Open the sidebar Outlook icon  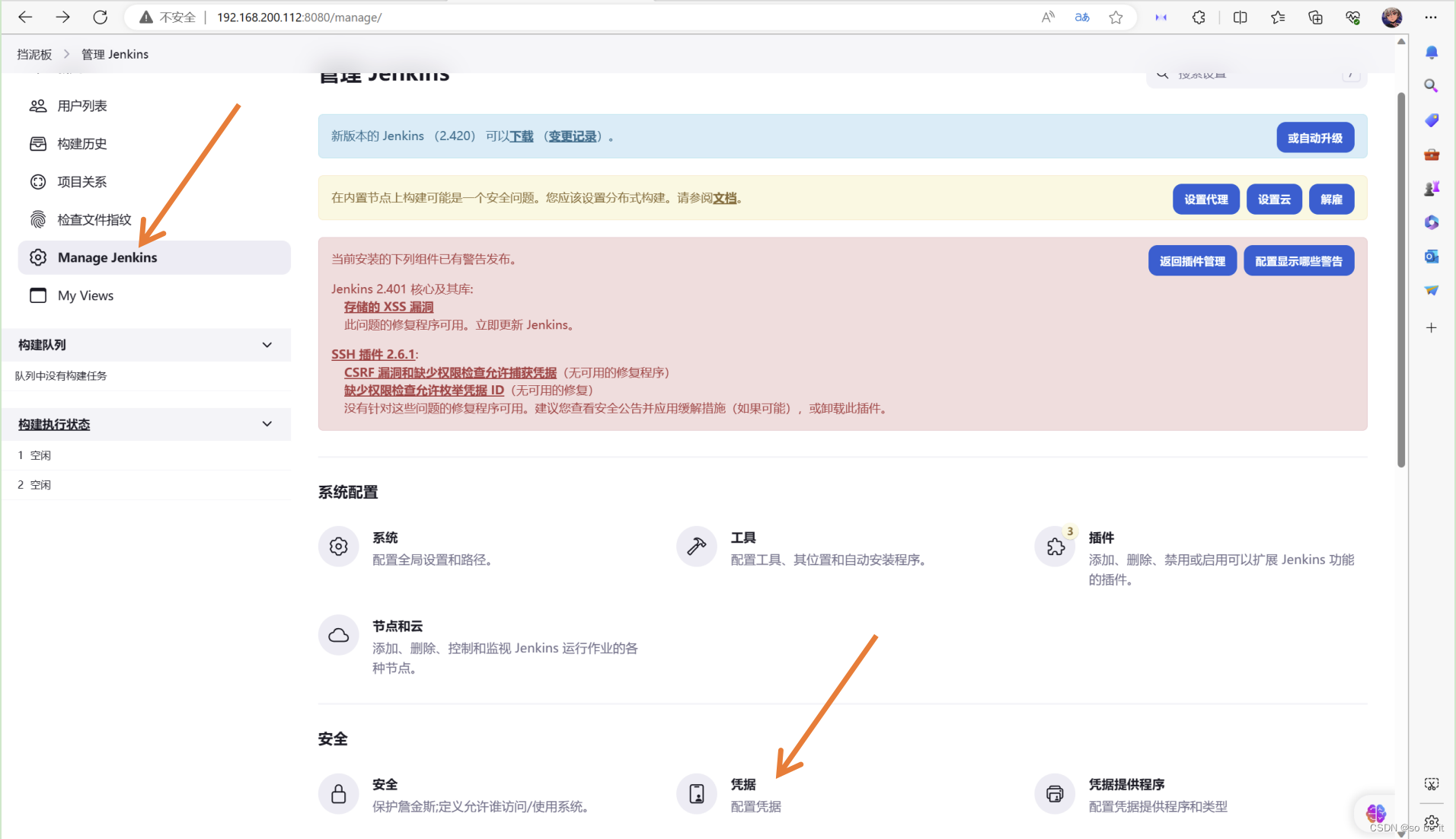[1432, 257]
